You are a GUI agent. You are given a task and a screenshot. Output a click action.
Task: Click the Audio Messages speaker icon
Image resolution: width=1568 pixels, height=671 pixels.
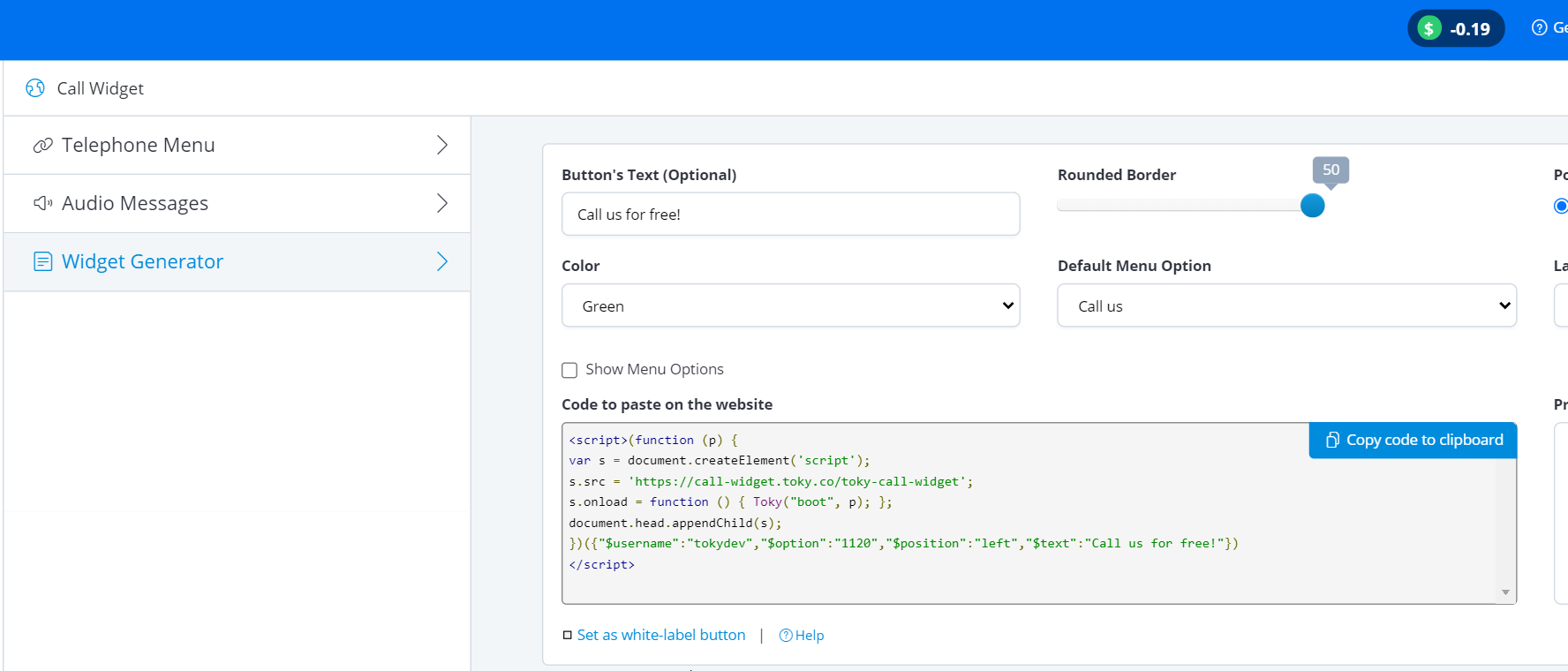(42, 204)
